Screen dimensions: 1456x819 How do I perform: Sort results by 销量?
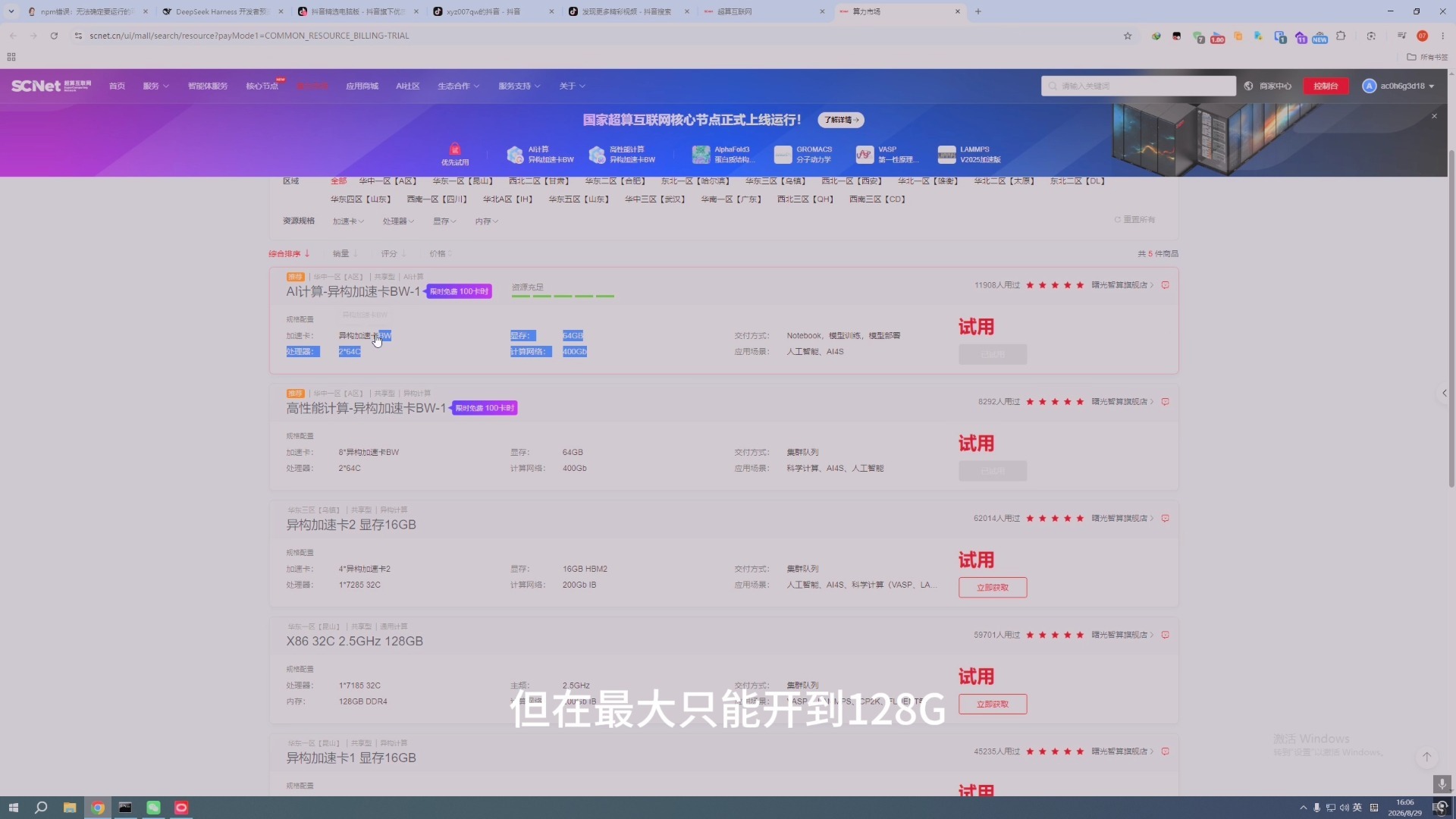345,254
